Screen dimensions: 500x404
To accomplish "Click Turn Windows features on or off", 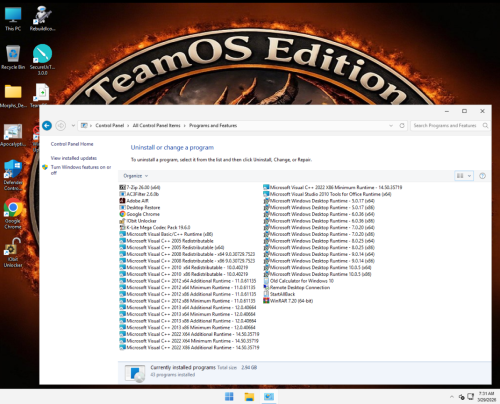I will (x=81, y=170).
